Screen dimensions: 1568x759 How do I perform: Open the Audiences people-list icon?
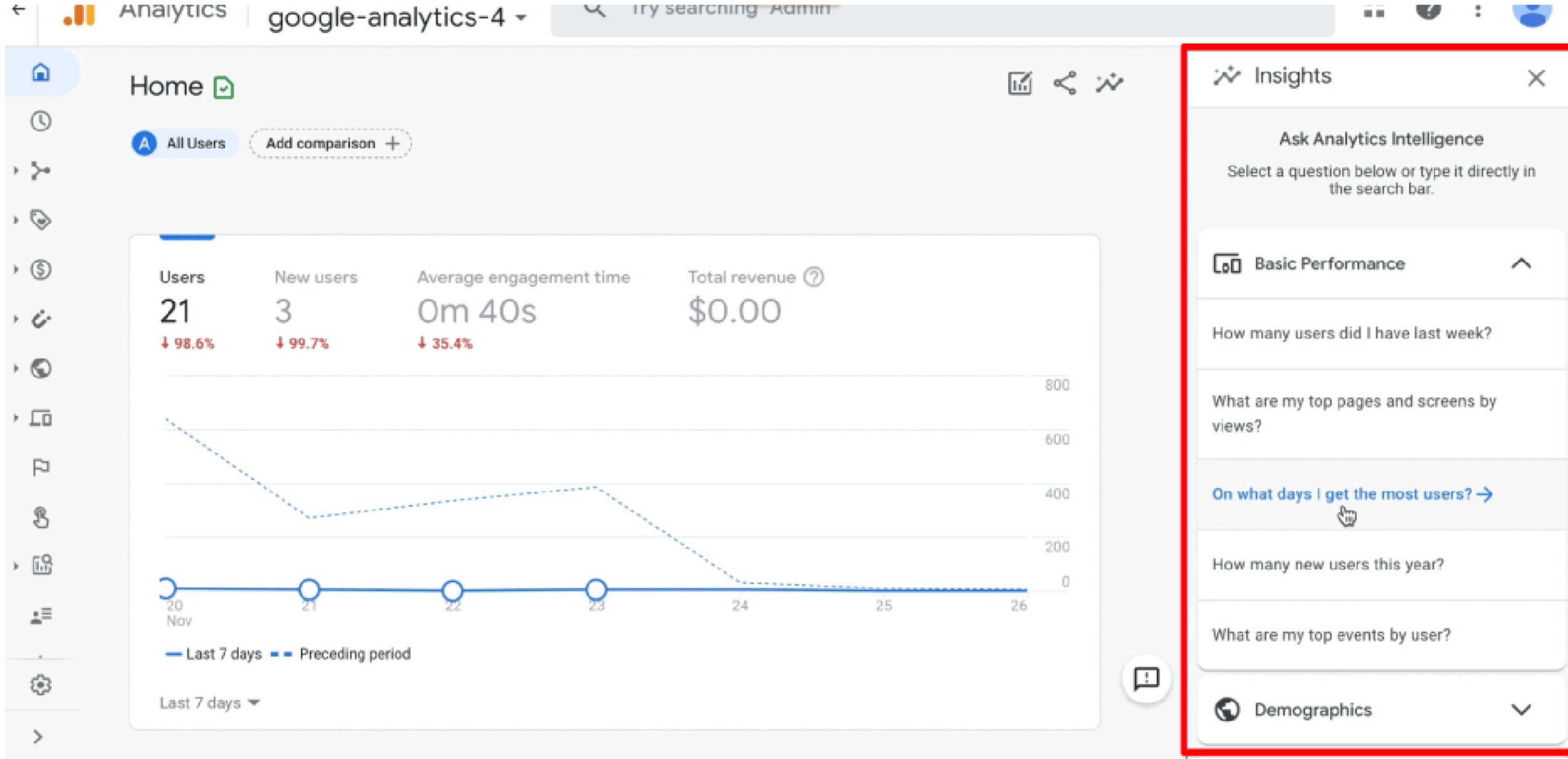tap(41, 616)
